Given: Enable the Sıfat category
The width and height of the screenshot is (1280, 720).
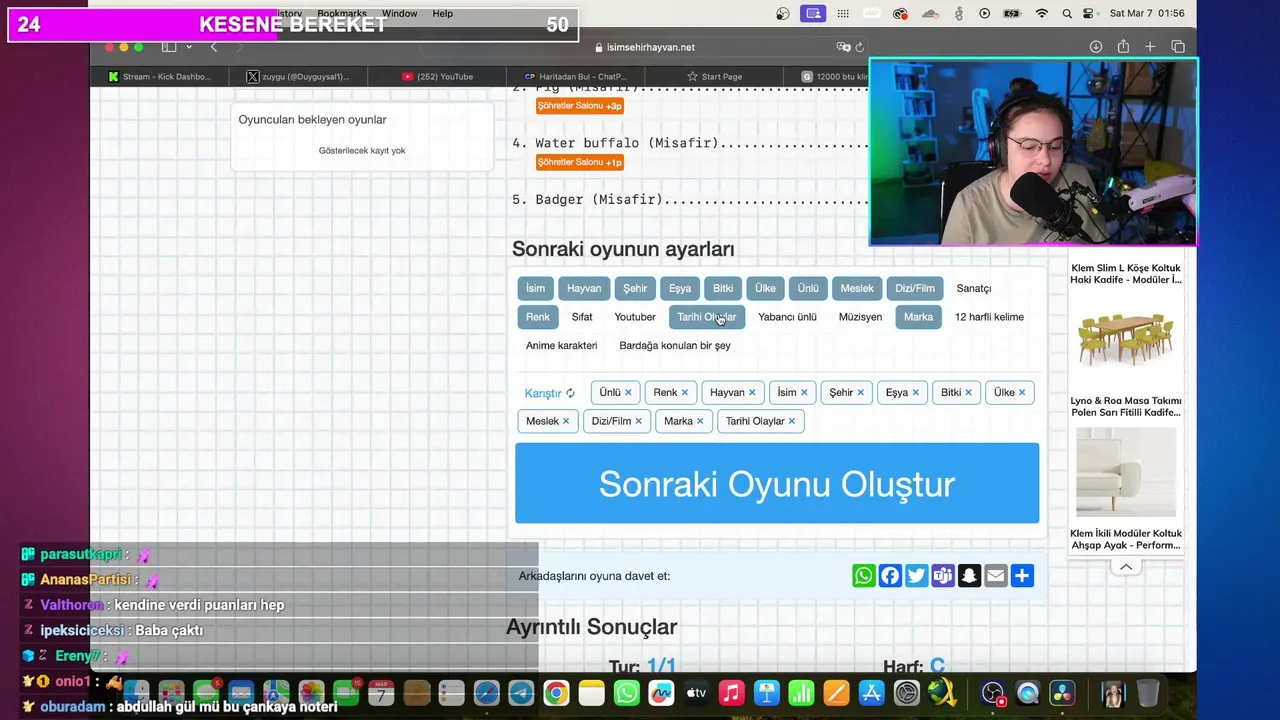Looking at the screenshot, I should point(582,317).
